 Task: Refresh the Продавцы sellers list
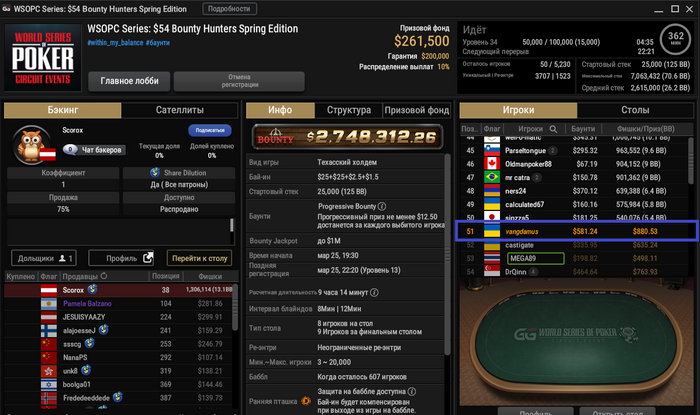pos(104,276)
